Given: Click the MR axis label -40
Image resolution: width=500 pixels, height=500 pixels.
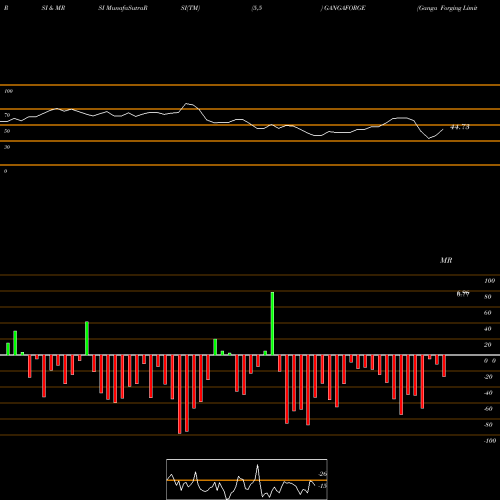Looking at the screenshot, I should pyautogui.click(x=488, y=393).
